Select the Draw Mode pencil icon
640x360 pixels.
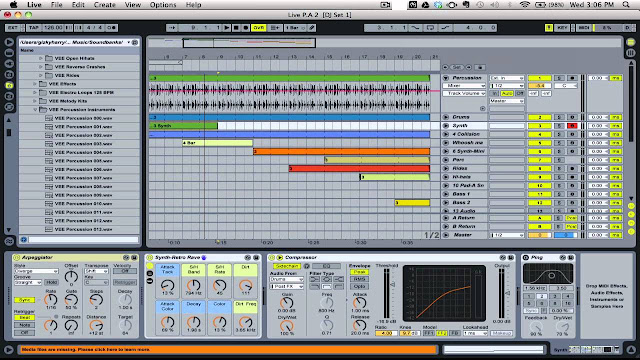pos(312,28)
